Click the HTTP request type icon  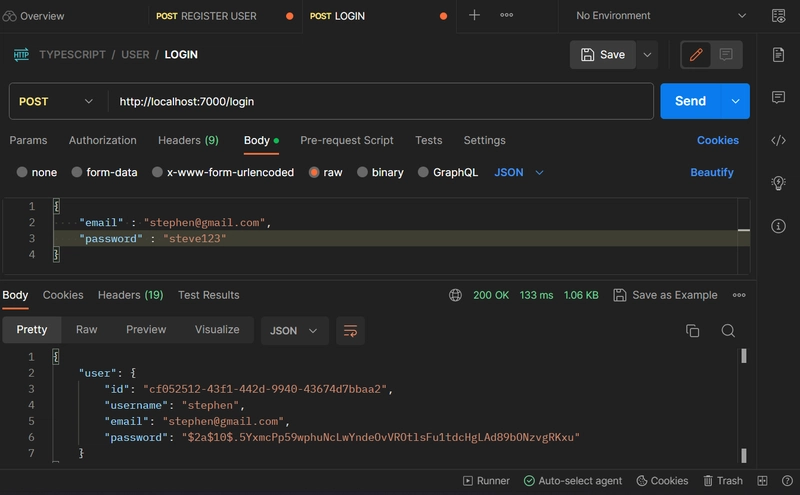pos(21,55)
